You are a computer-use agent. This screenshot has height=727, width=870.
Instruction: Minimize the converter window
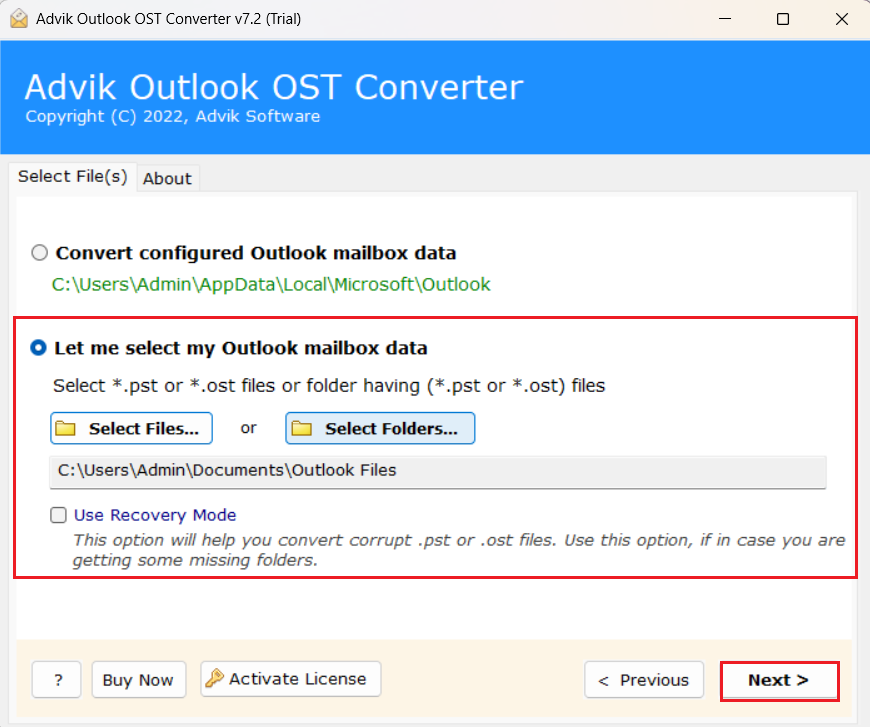(725, 19)
